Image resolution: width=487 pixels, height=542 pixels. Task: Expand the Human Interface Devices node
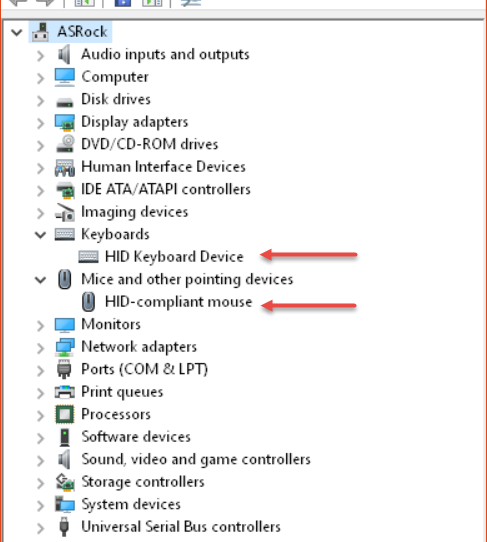(40, 168)
